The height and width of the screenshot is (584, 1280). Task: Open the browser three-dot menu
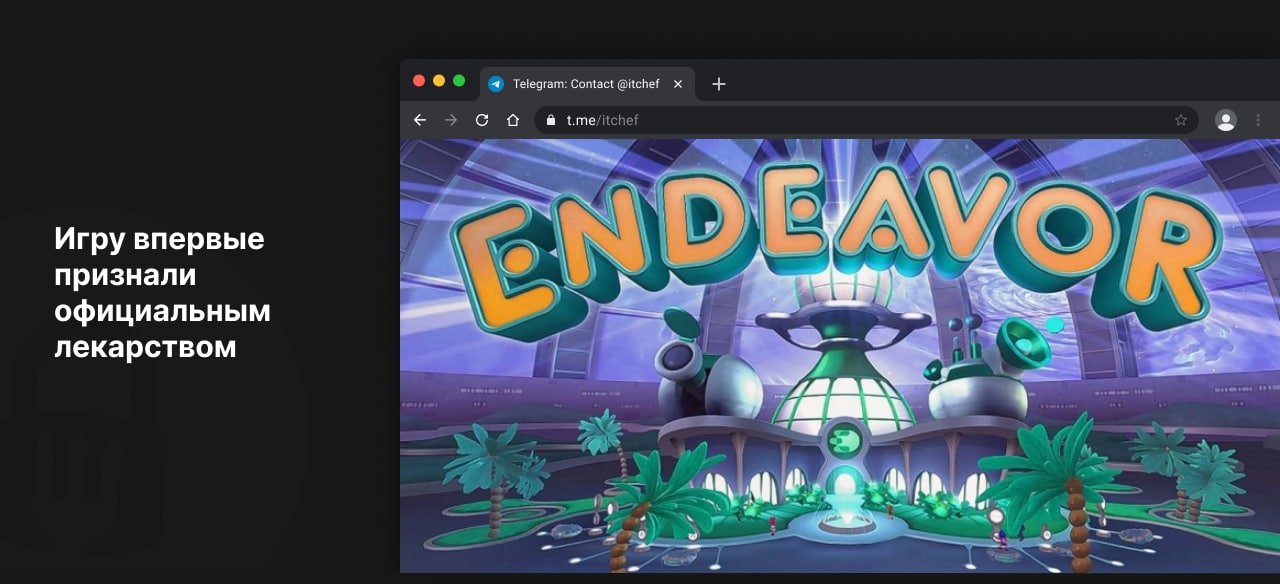click(1258, 120)
